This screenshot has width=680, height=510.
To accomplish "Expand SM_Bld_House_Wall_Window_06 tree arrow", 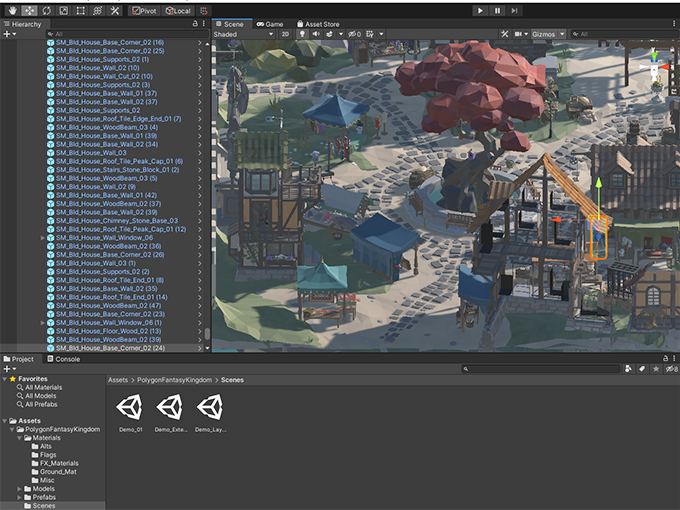I will click(x=42, y=238).
